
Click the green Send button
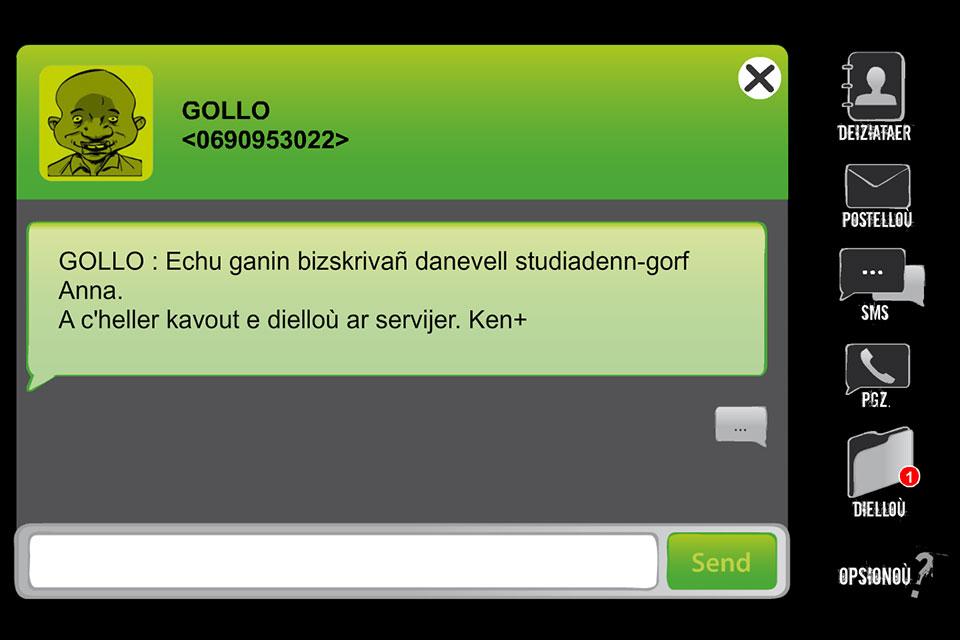tap(722, 562)
